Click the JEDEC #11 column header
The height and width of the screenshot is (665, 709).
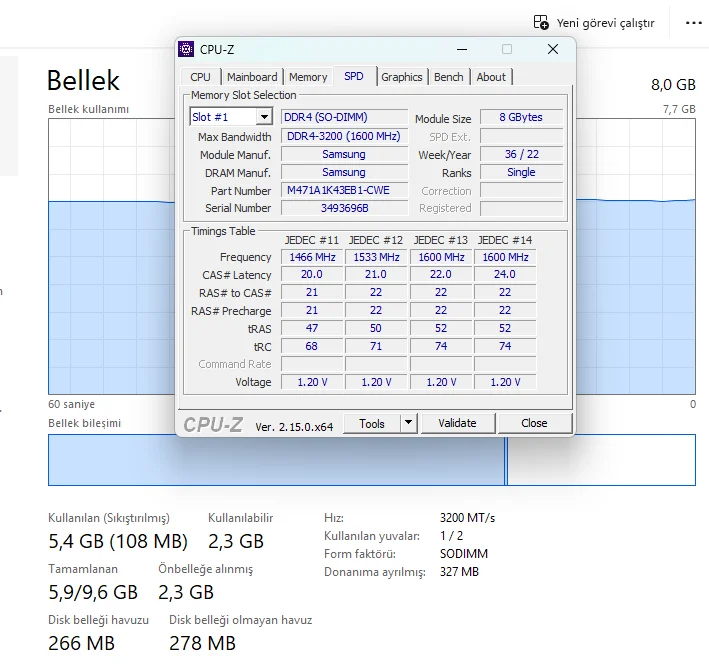(x=312, y=240)
